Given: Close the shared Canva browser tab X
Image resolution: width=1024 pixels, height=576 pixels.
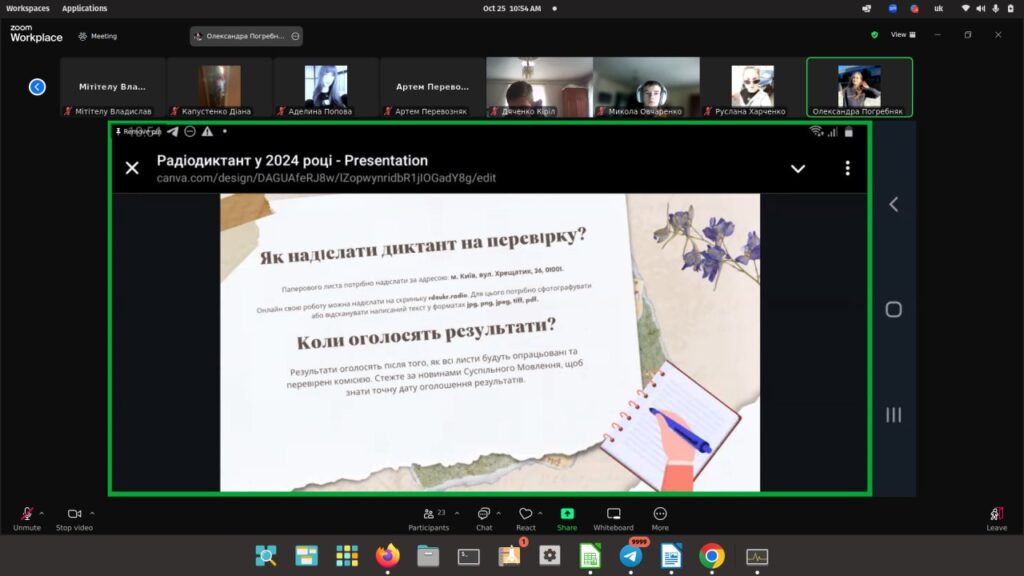Looking at the screenshot, I should click(x=132, y=168).
